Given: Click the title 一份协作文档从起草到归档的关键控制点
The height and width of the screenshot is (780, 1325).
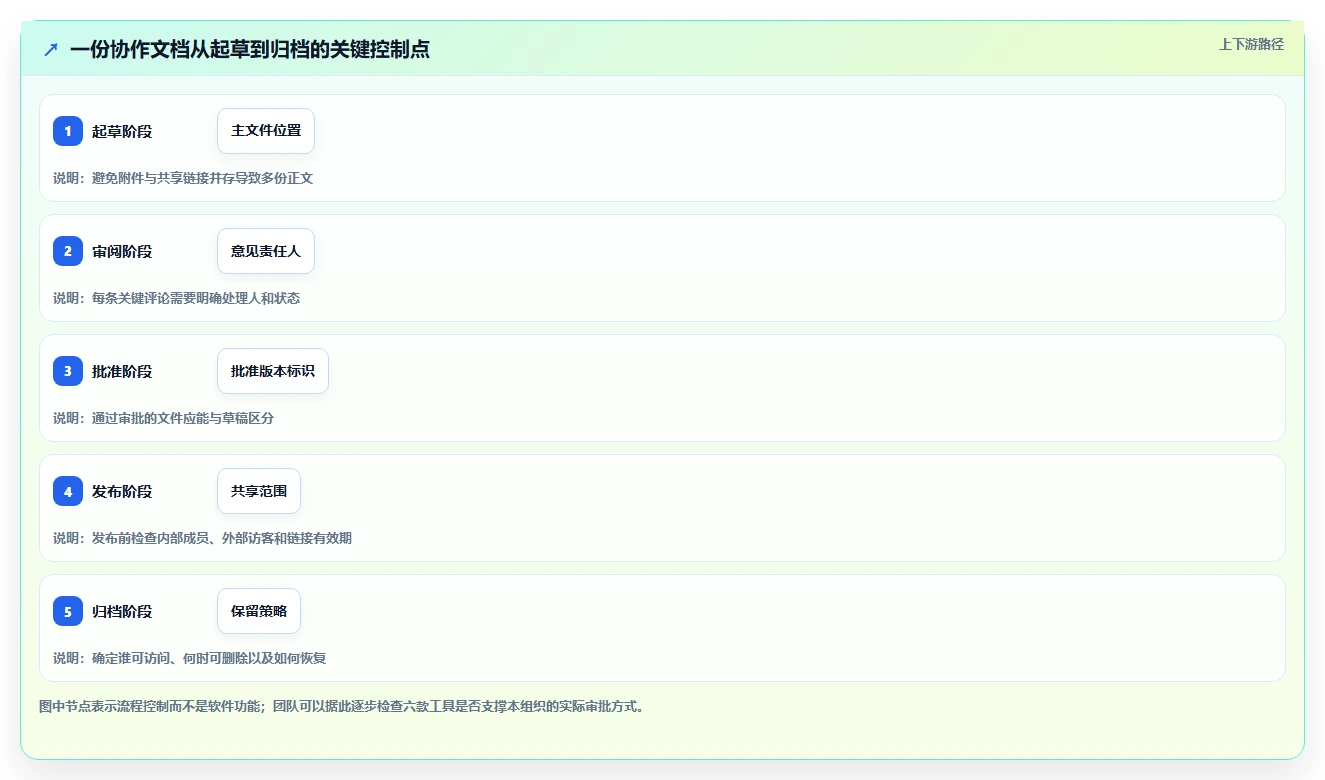Looking at the screenshot, I should (x=250, y=49).
